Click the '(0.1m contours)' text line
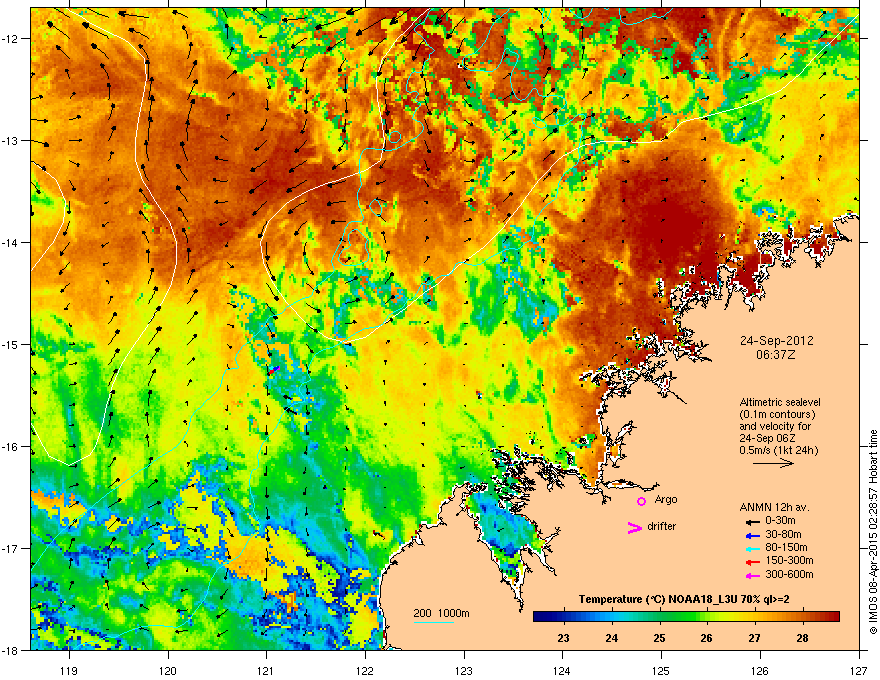This screenshot has width=880, height=680. [777, 415]
